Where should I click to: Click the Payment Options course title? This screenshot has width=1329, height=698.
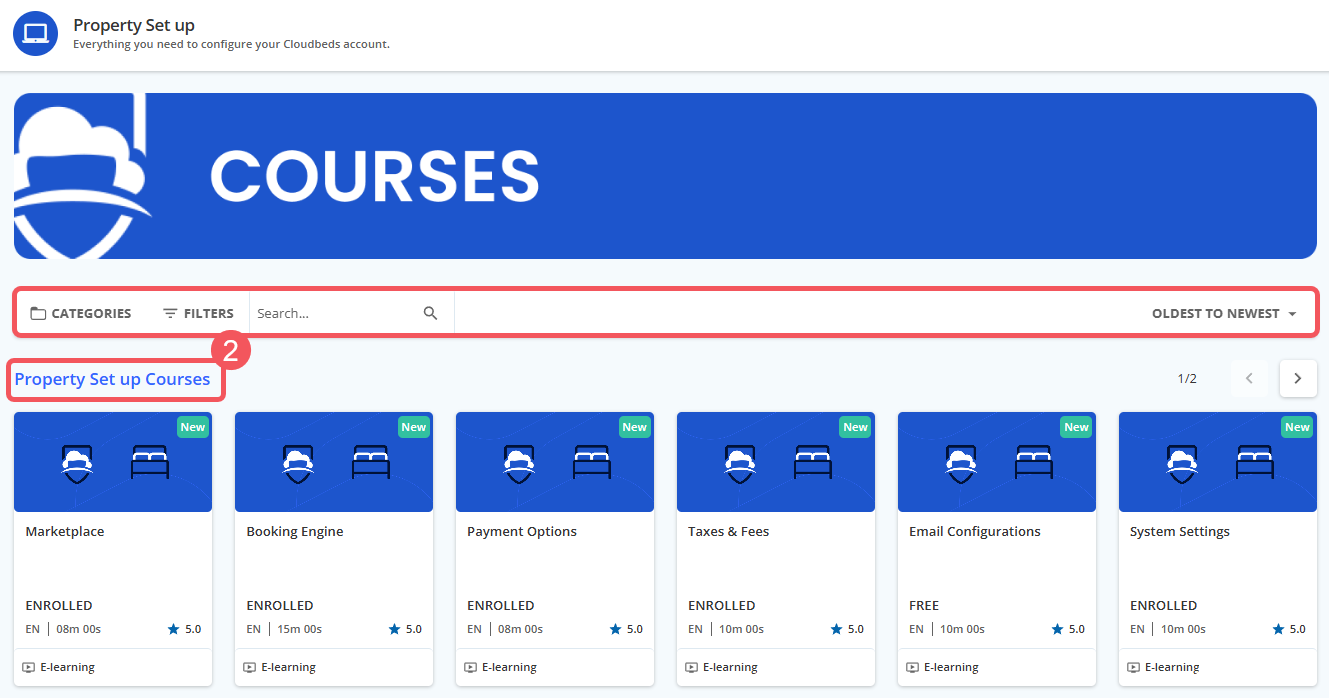point(522,532)
